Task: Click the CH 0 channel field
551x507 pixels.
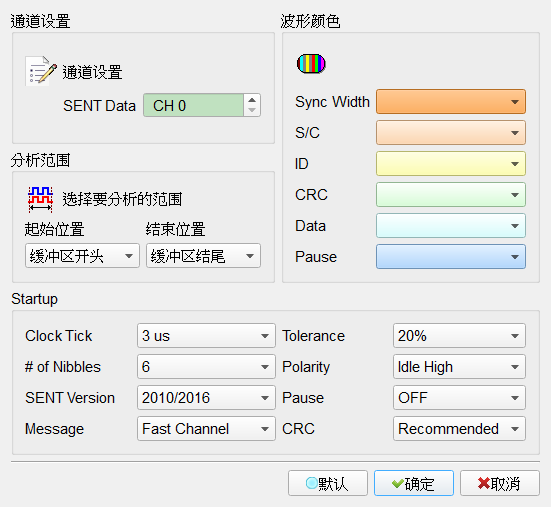Action: [193, 105]
